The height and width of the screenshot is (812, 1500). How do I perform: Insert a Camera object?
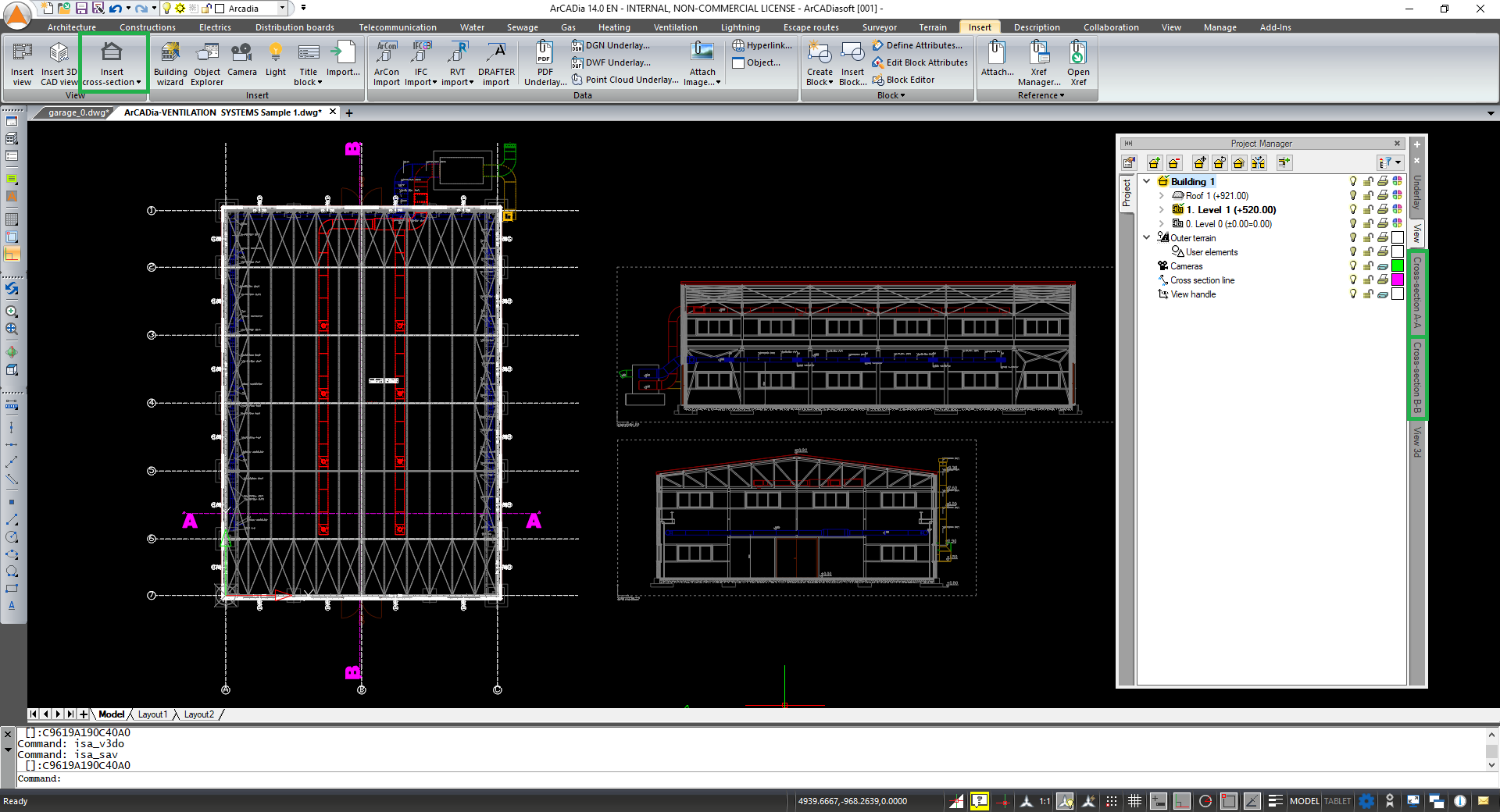click(242, 59)
